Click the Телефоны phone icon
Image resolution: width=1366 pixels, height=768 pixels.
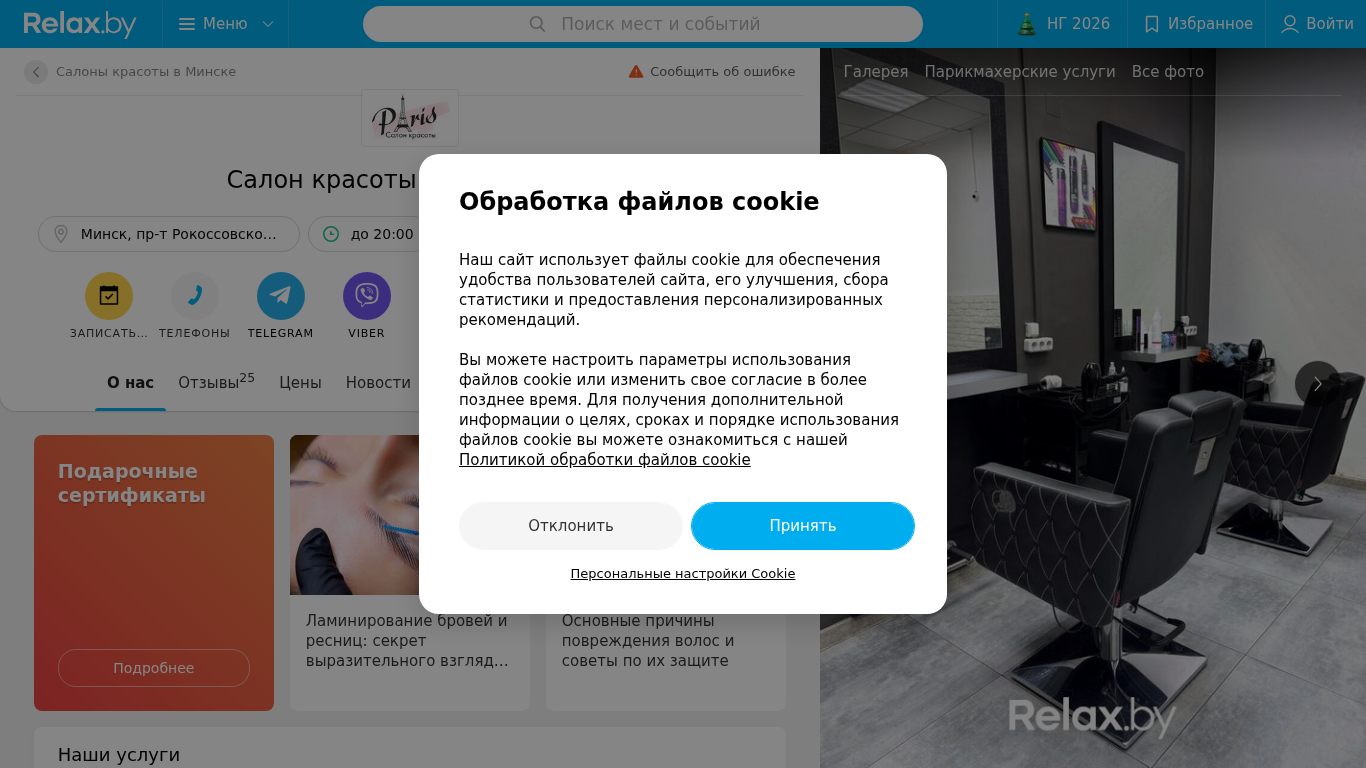coord(194,296)
